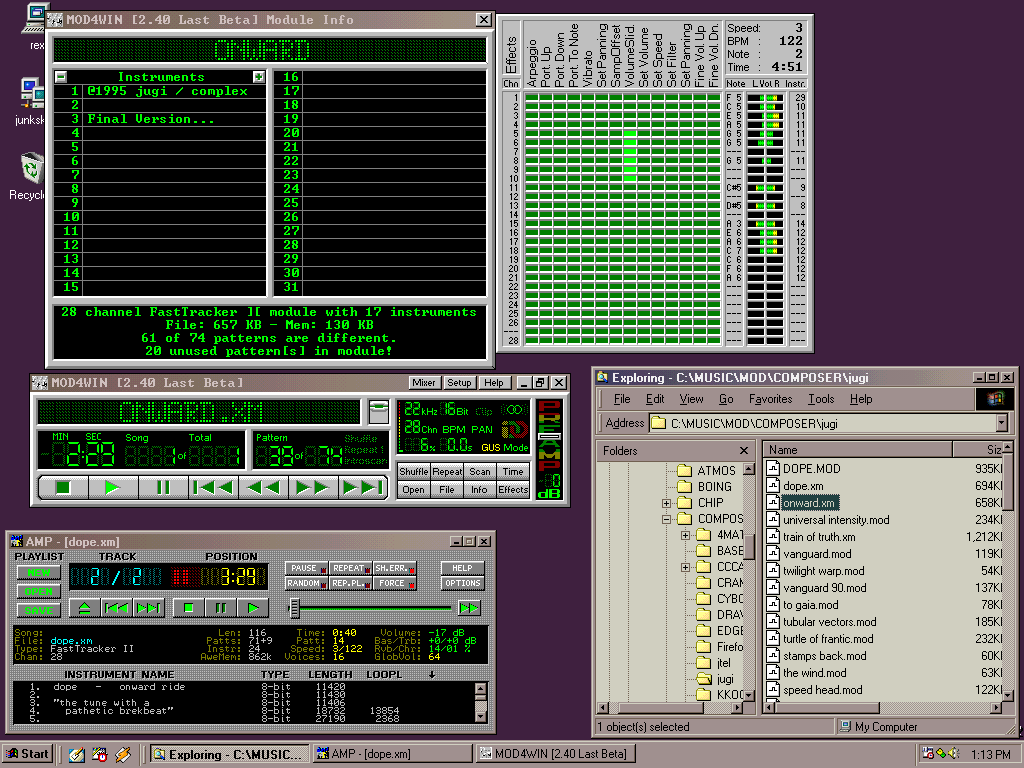Toggle intro Scan mode in MOD4WIN
Image resolution: width=1024 pixels, height=768 pixels.
tap(479, 472)
